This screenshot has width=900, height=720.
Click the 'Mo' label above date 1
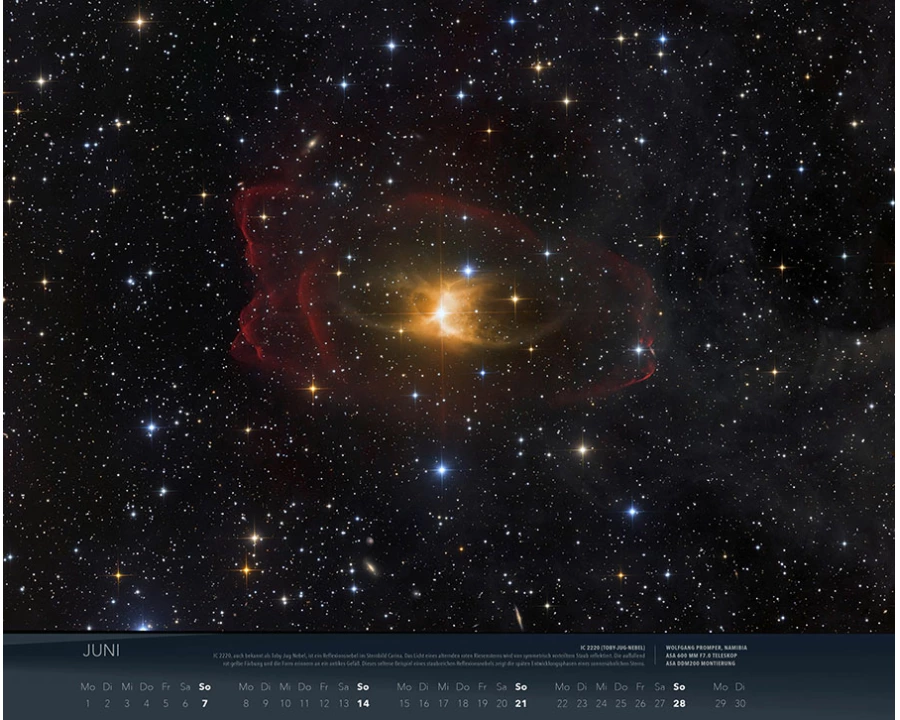(x=87, y=687)
